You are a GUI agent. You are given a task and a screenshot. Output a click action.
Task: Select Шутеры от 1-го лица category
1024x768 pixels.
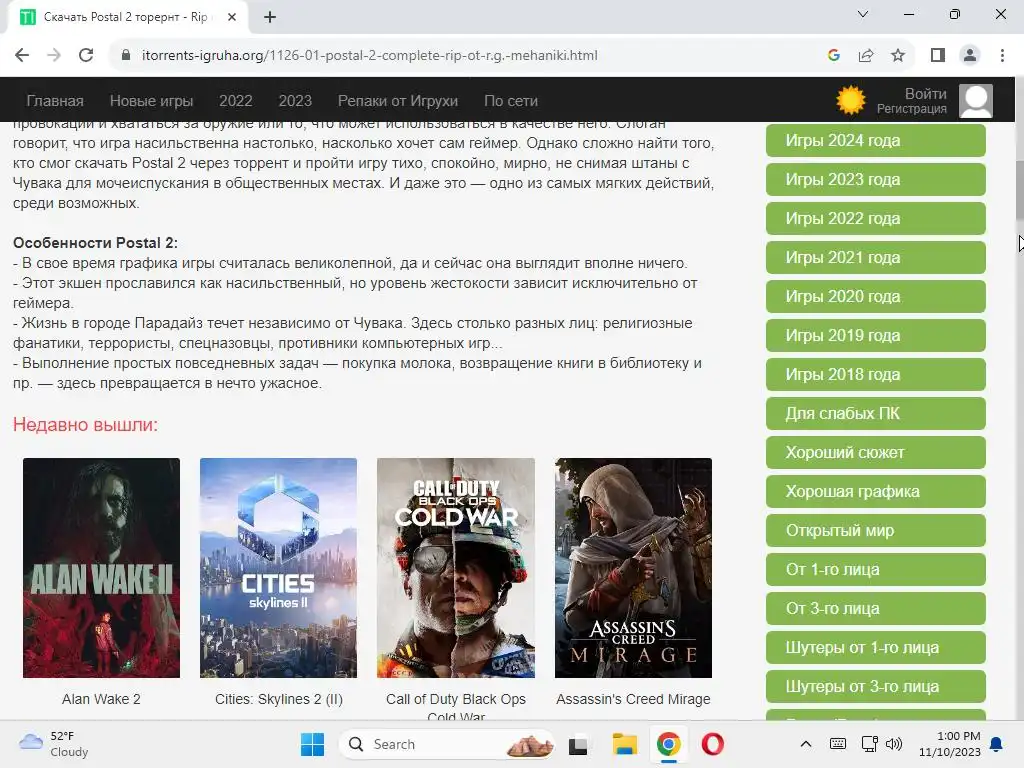[876, 648]
